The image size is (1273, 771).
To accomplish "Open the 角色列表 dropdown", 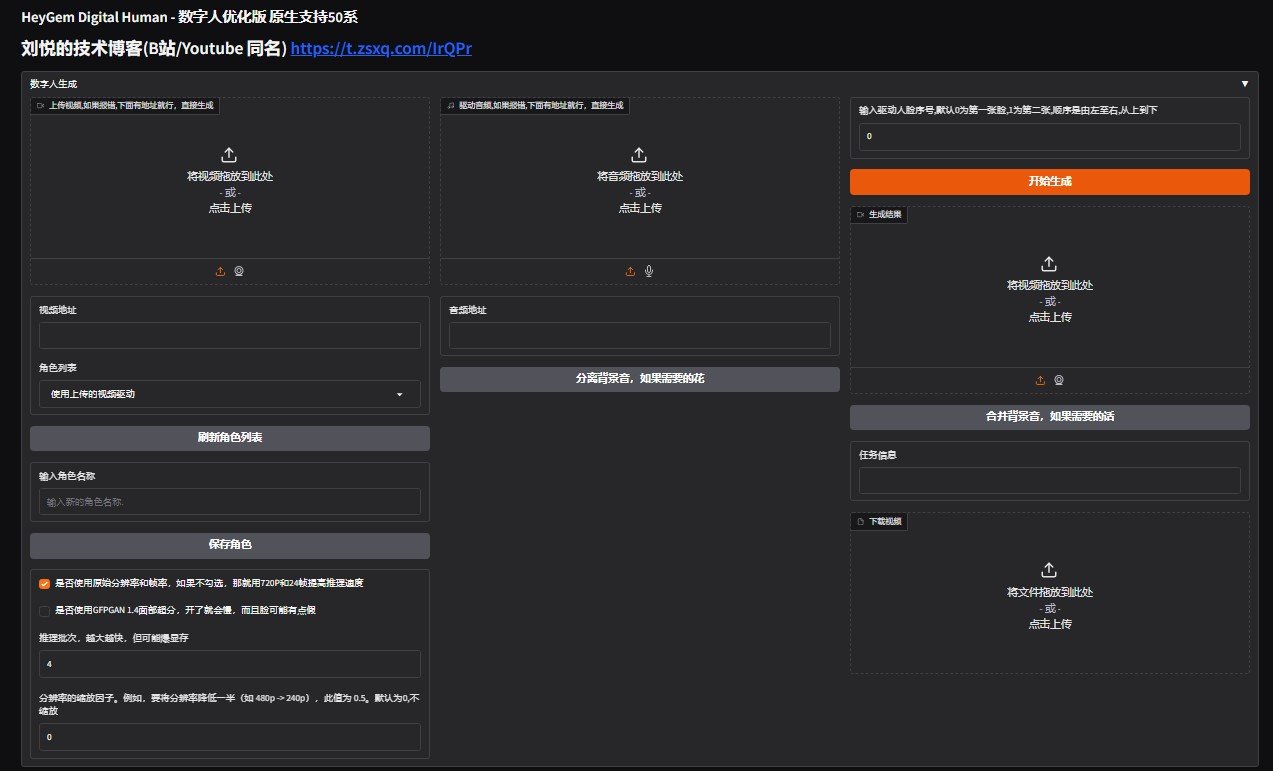I will tap(229, 394).
